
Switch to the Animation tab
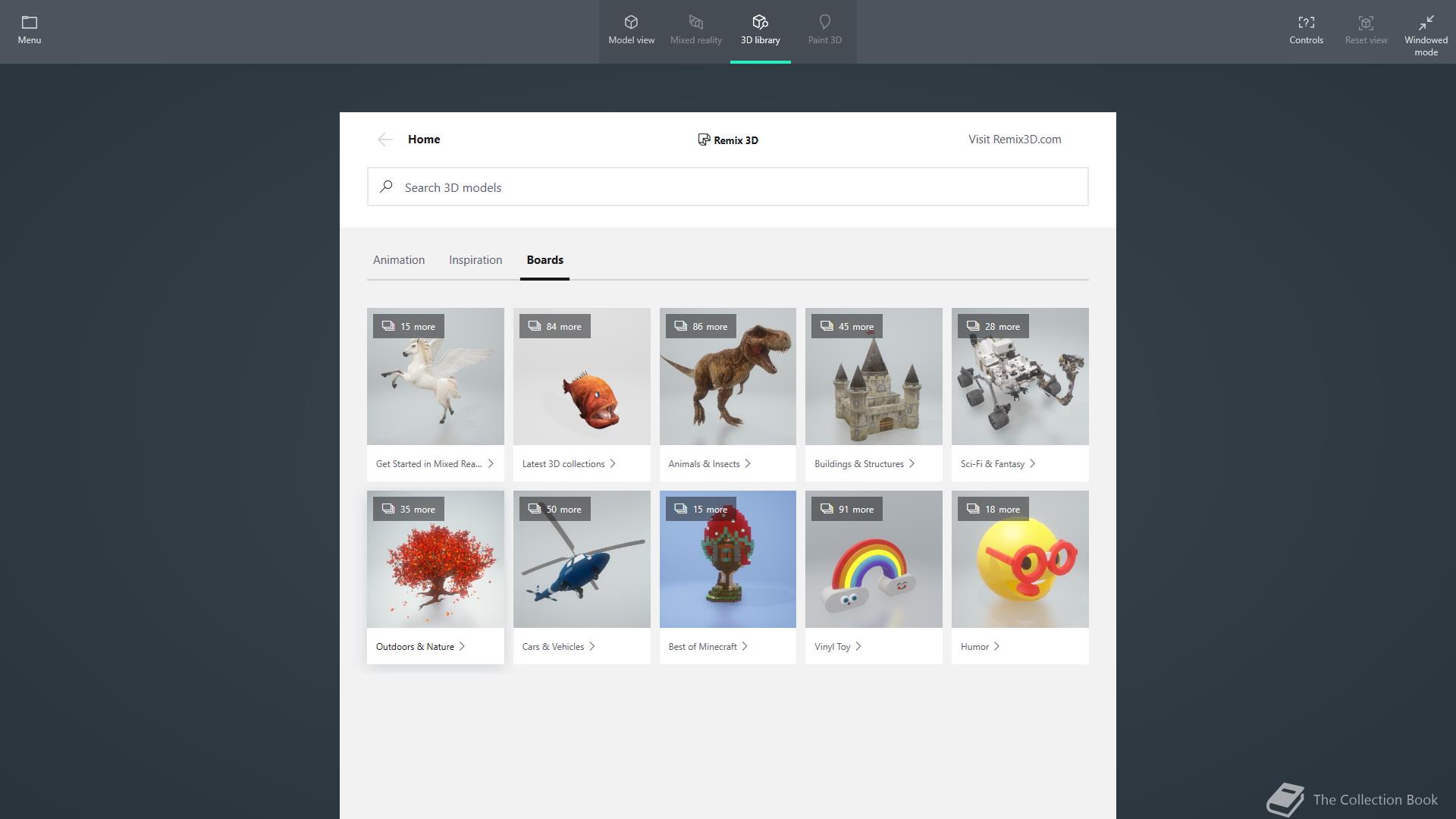click(399, 260)
